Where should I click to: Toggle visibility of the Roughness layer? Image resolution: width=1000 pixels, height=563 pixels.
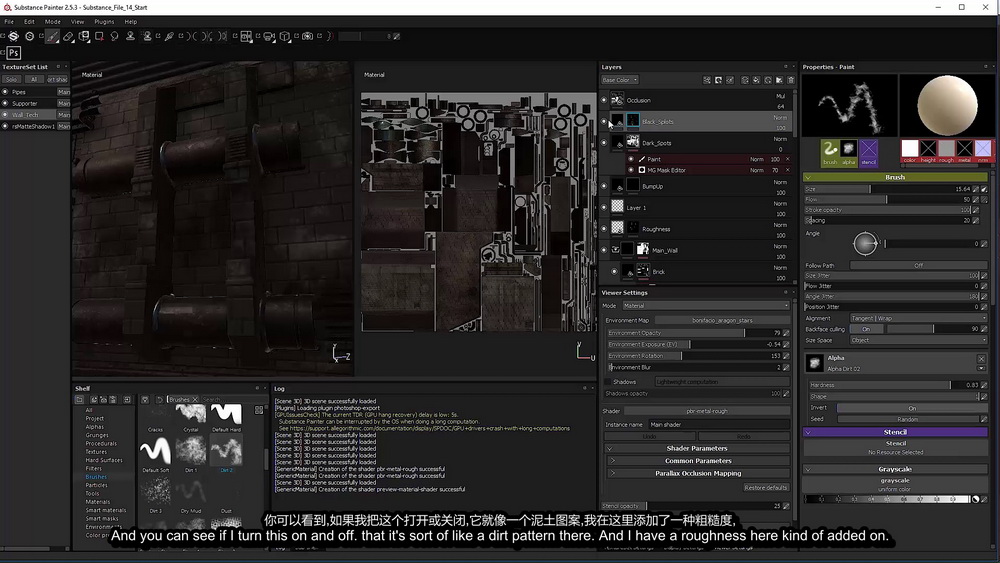click(604, 229)
